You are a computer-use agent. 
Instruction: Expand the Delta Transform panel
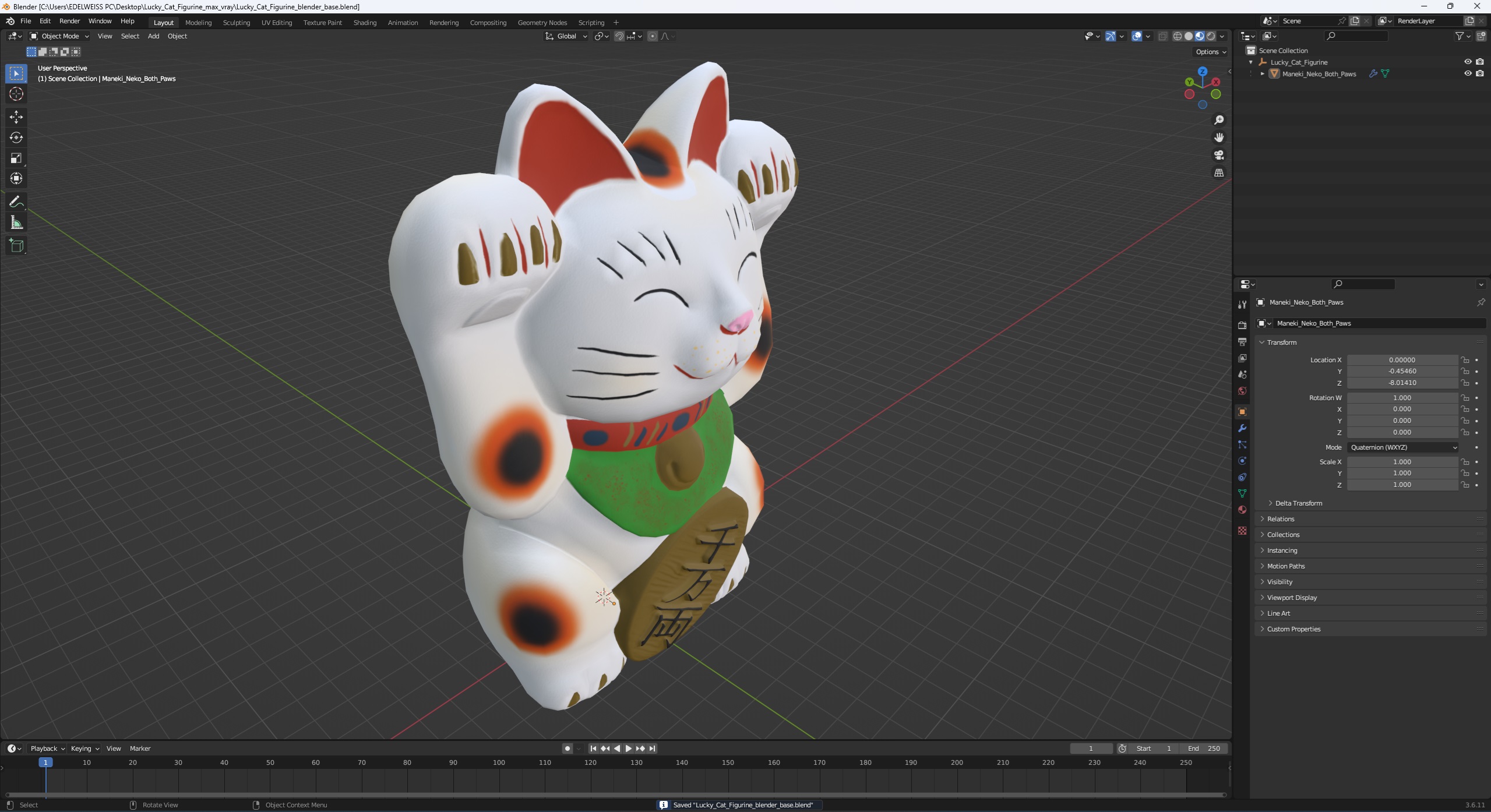point(1298,503)
